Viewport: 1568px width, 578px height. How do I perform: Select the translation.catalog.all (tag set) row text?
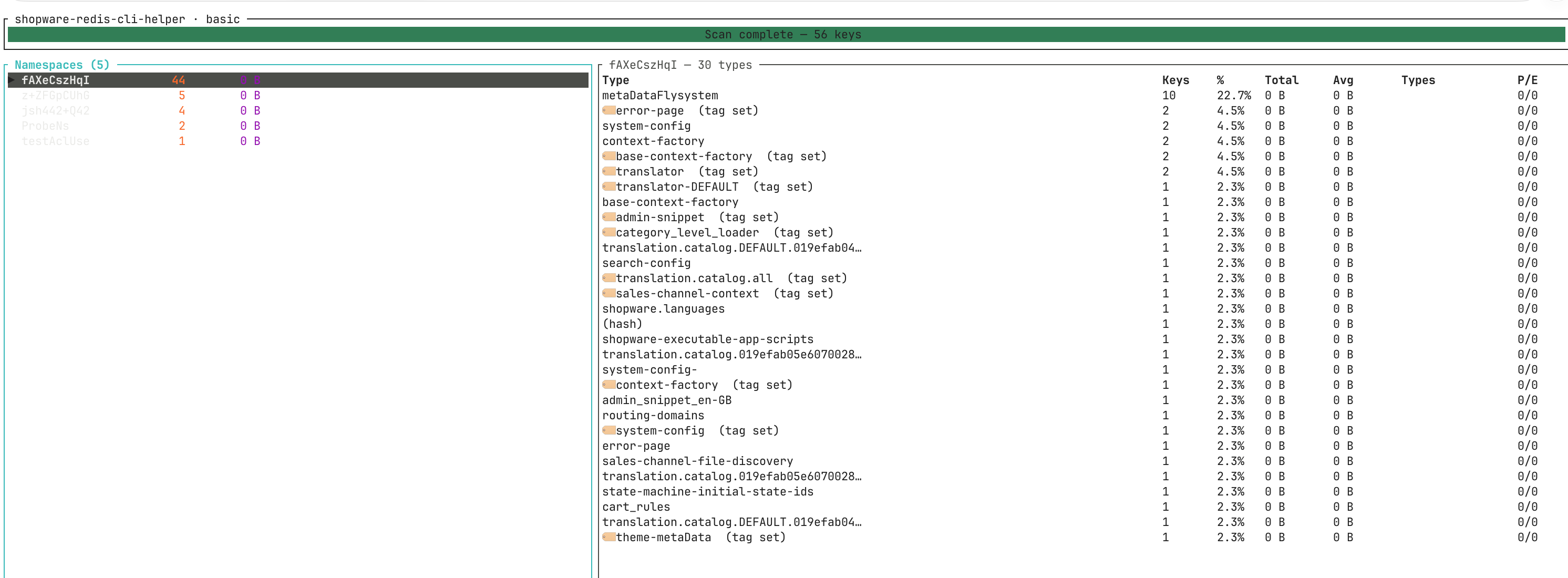pos(731,278)
